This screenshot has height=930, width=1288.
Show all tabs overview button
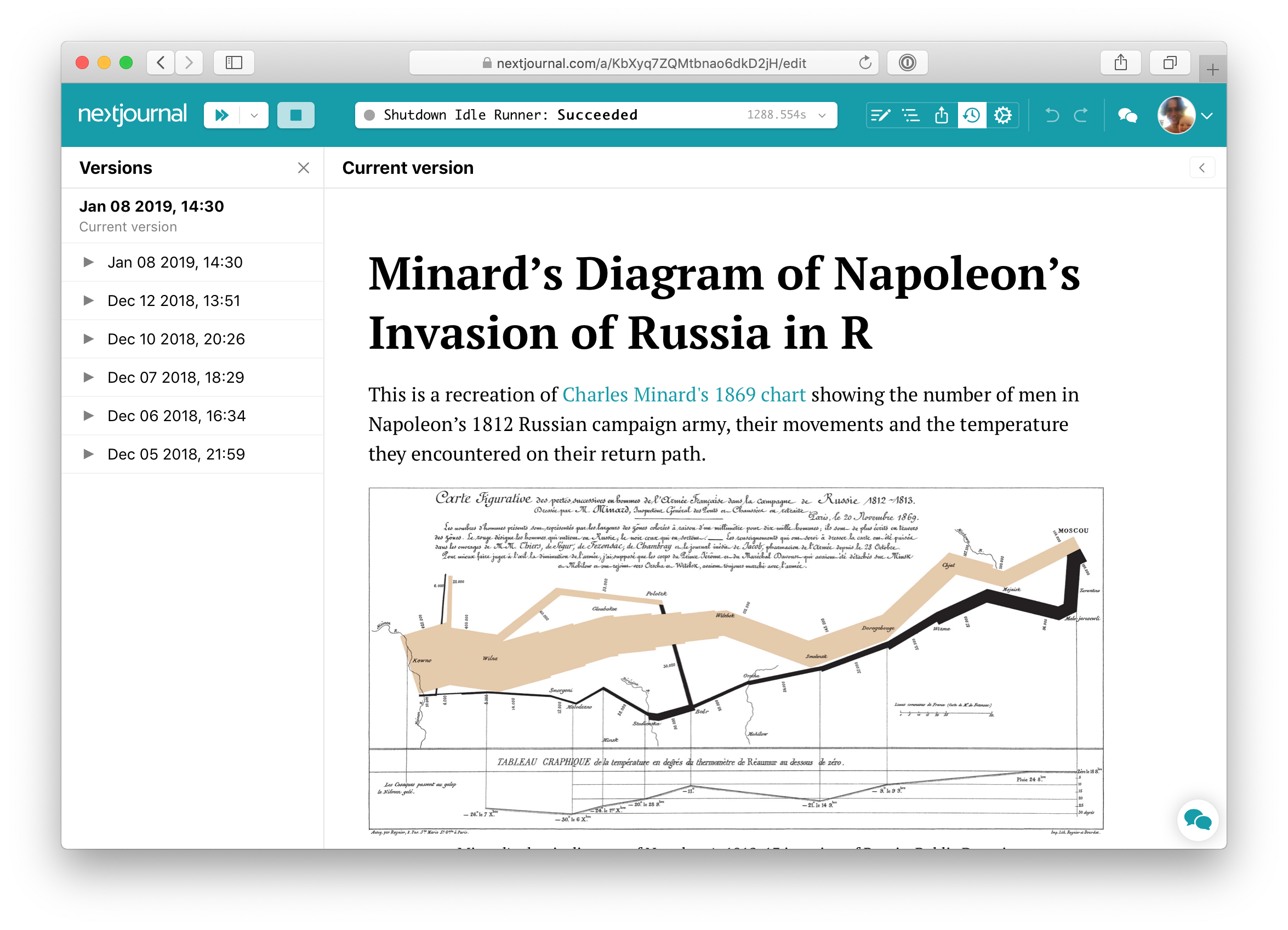point(1170,63)
